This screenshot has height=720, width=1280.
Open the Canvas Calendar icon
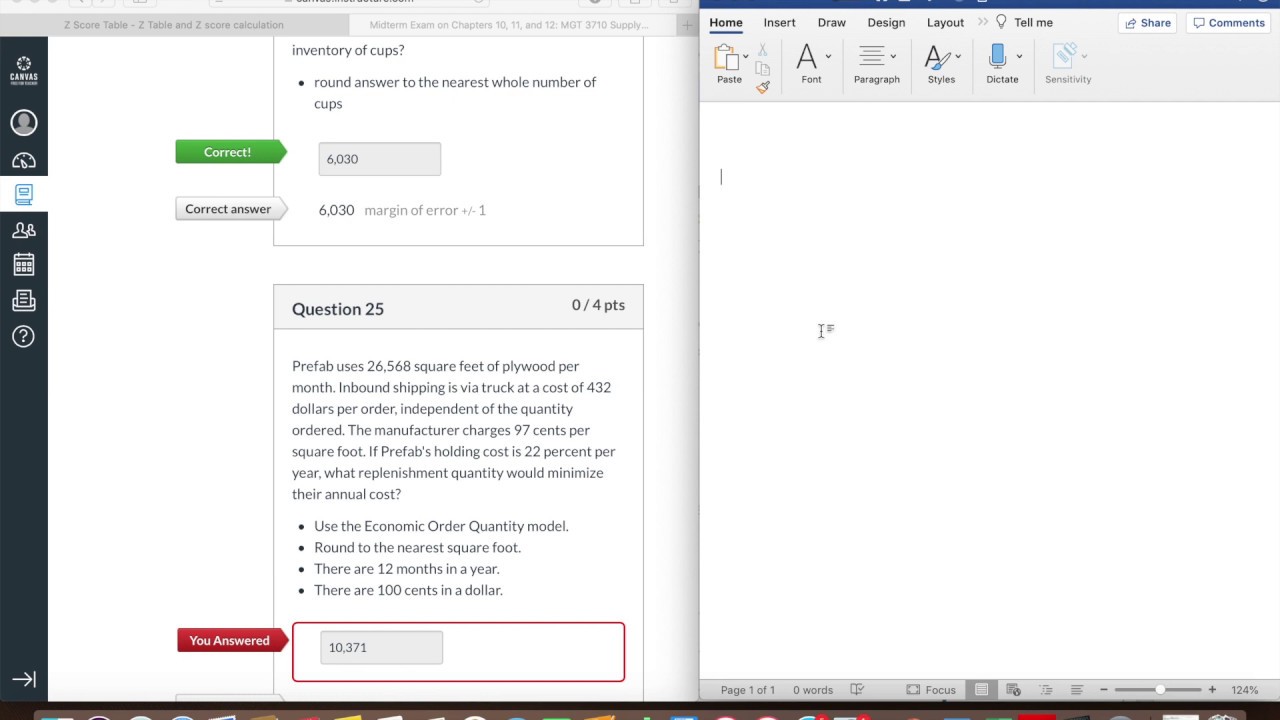pyautogui.click(x=24, y=265)
